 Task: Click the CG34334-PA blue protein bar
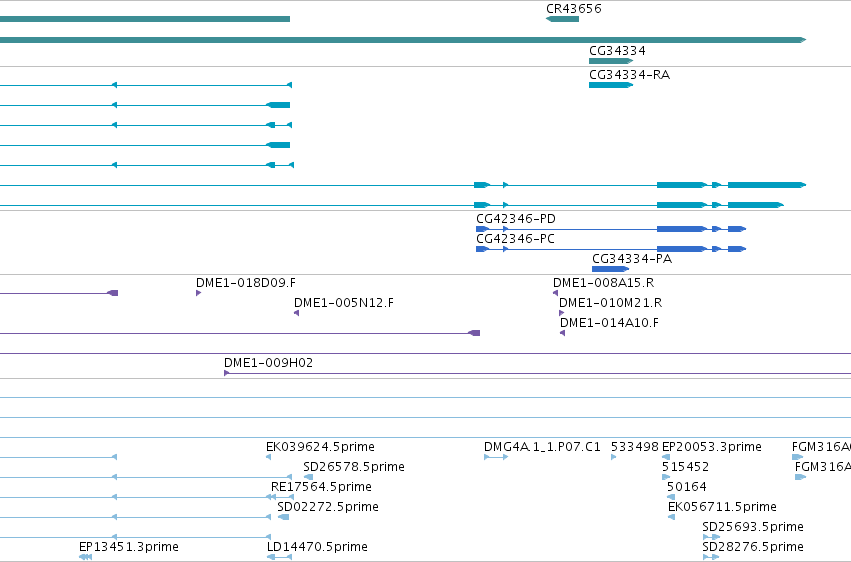tap(611, 269)
